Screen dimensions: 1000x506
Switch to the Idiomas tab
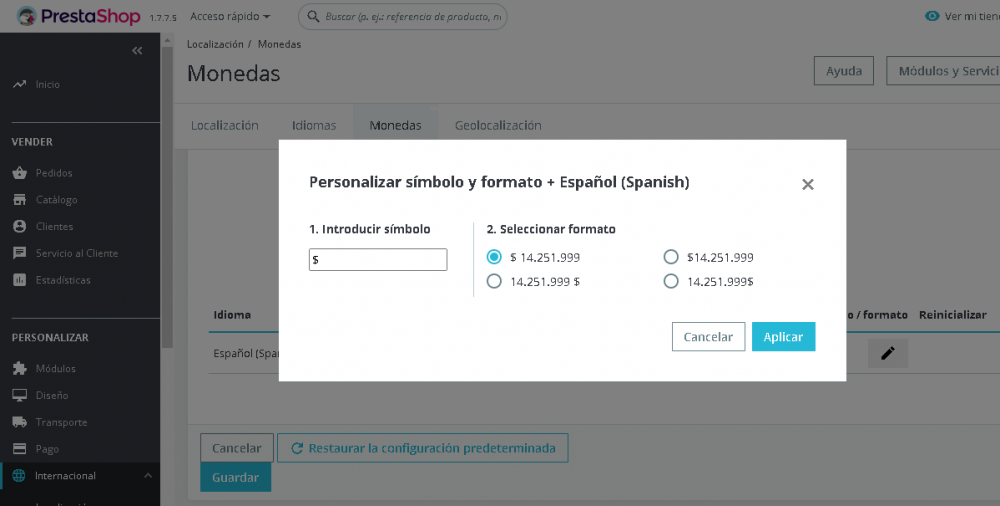click(x=314, y=126)
